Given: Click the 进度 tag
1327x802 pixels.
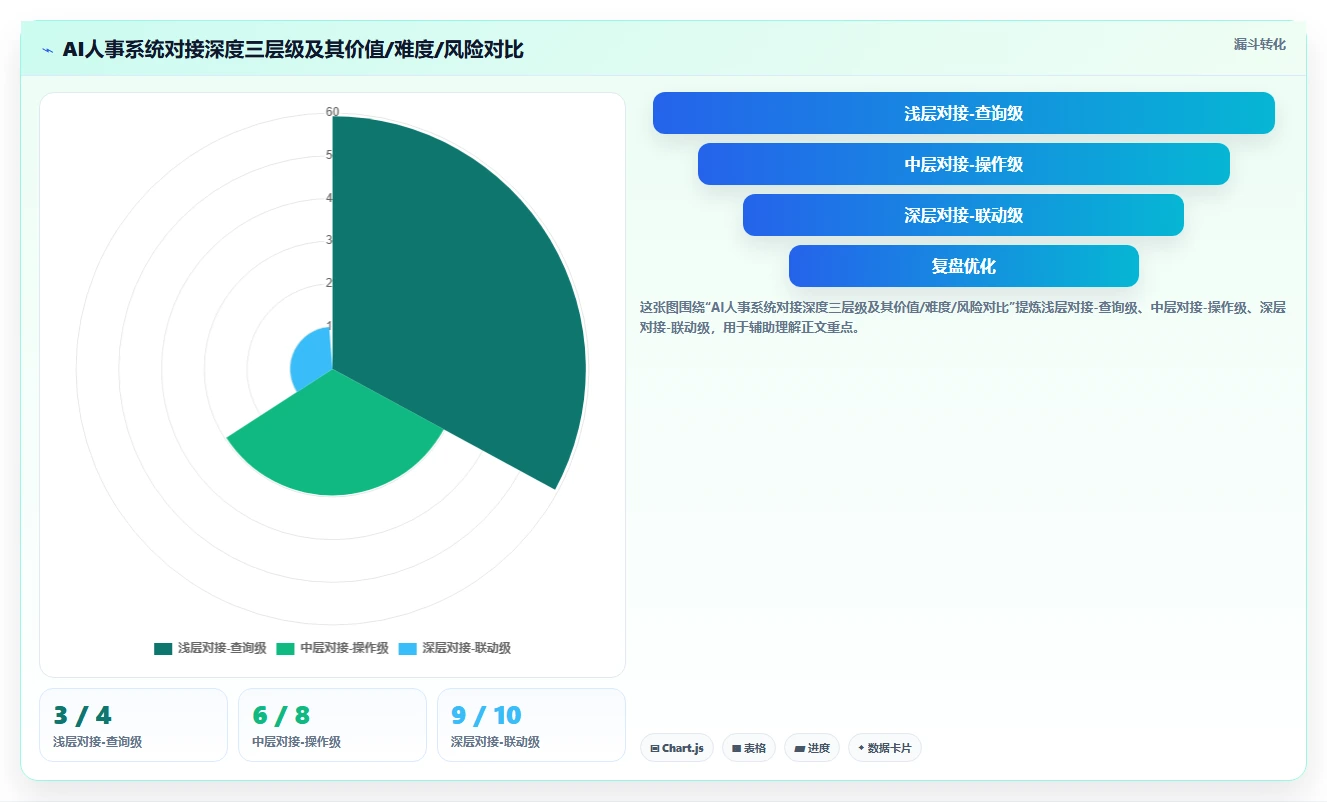Looking at the screenshot, I should (812, 748).
